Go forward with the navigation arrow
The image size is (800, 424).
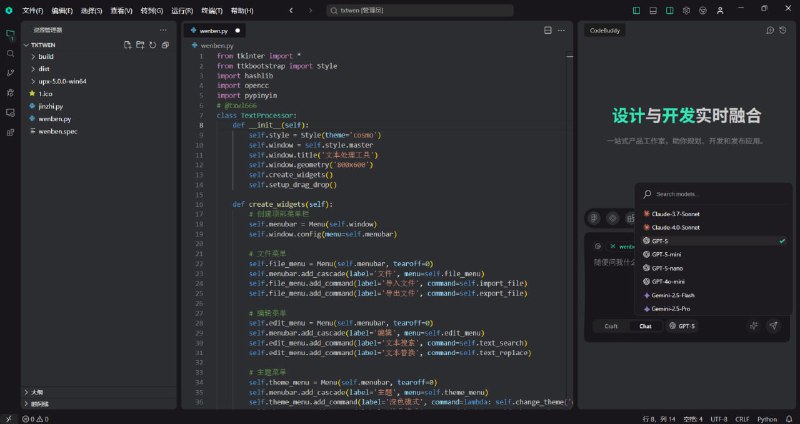pyautogui.click(x=310, y=10)
